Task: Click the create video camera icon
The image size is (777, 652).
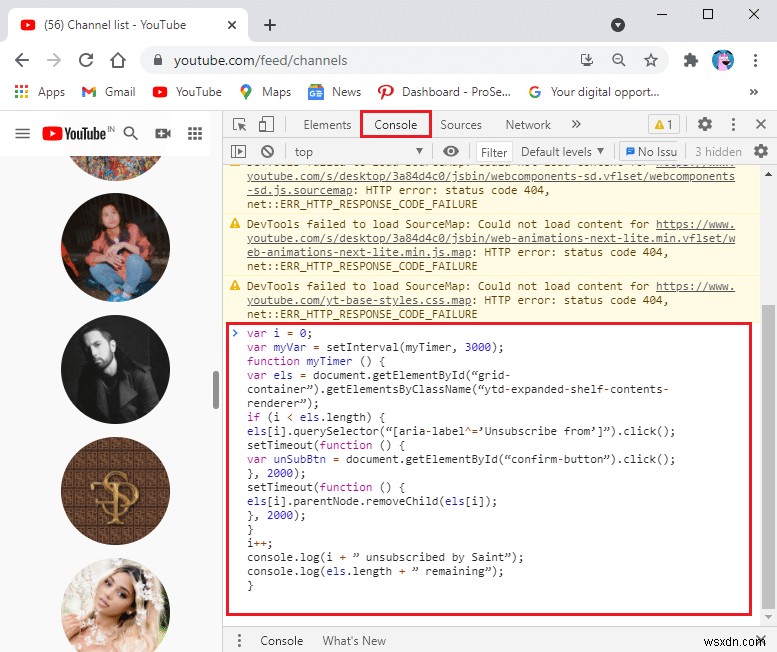Action: (163, 133)
